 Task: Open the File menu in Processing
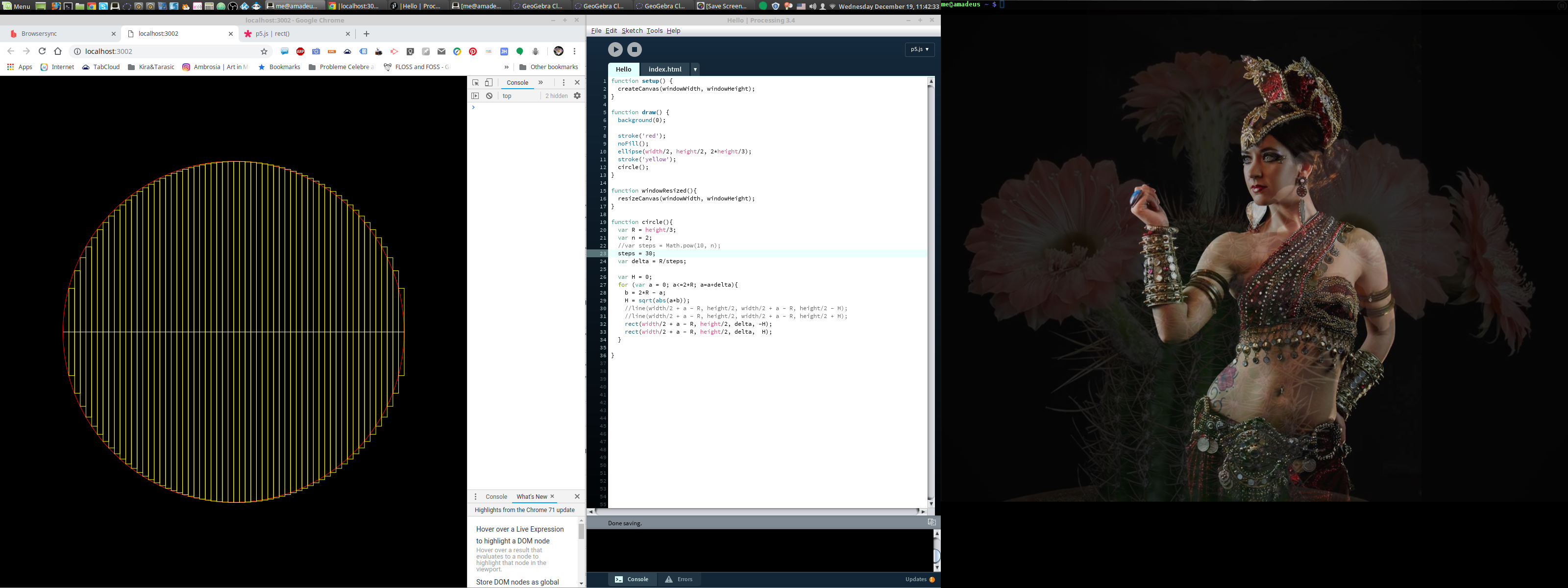coord(596,31)
